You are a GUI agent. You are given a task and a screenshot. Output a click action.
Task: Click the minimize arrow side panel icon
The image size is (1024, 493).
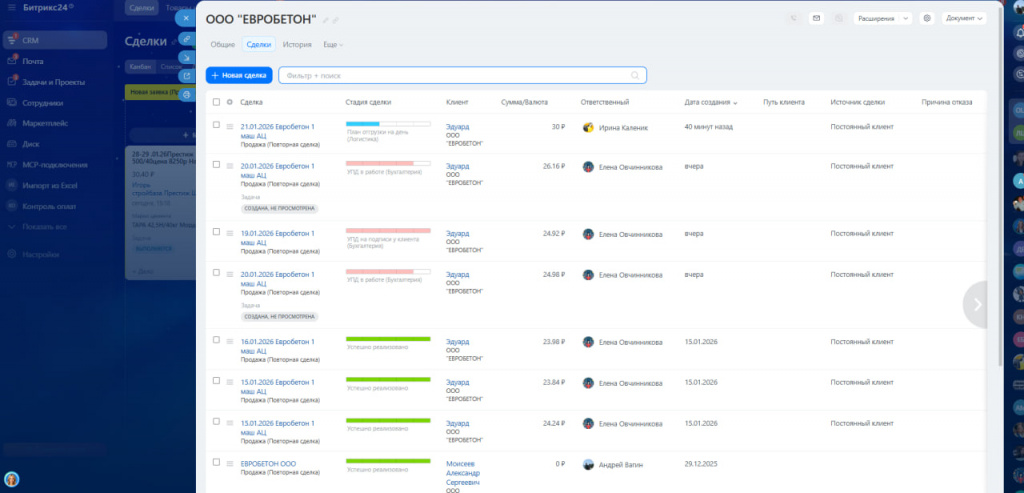tap(187, 57)
